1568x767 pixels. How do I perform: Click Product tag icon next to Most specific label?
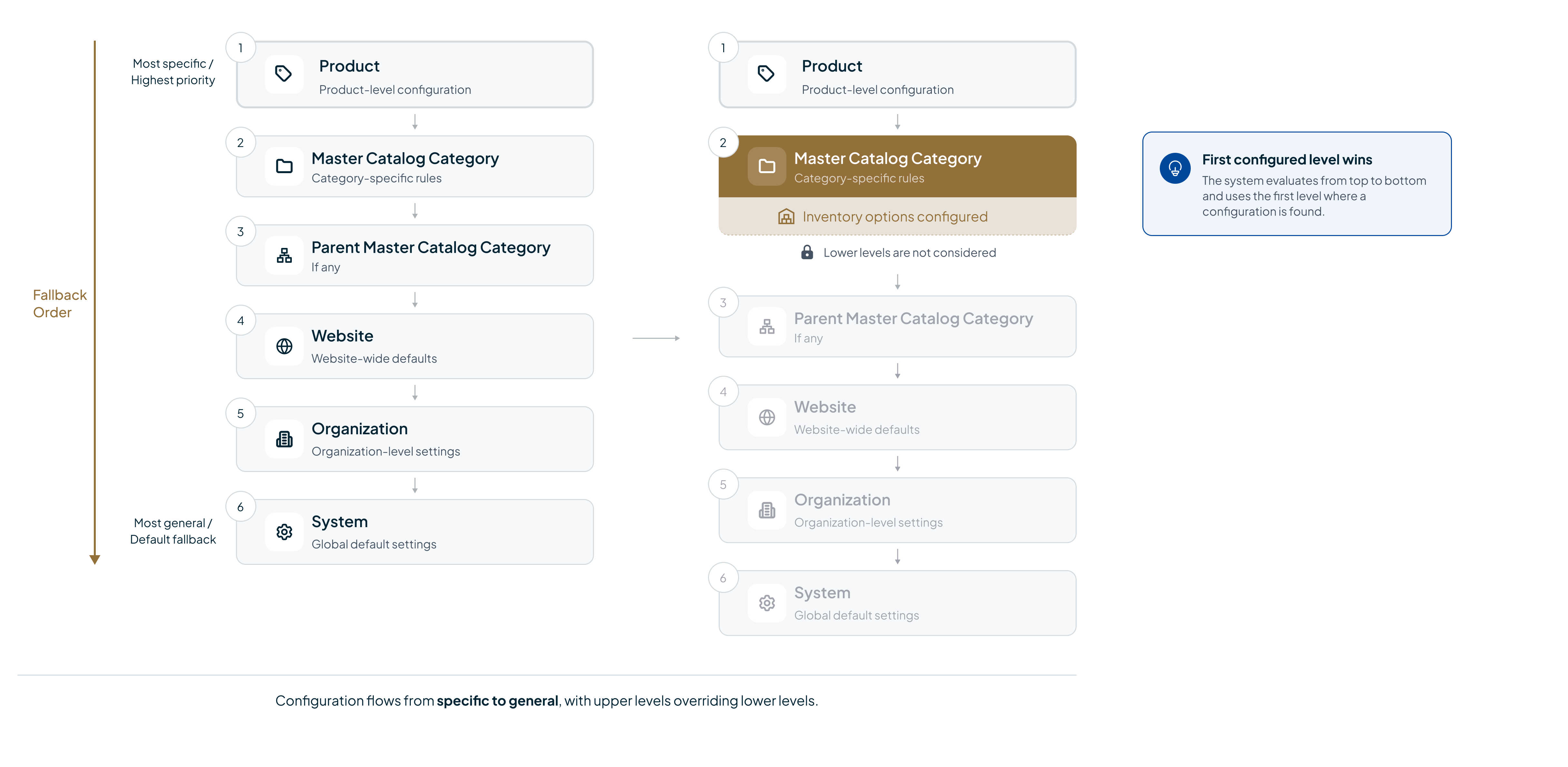[x=284, y=74]
